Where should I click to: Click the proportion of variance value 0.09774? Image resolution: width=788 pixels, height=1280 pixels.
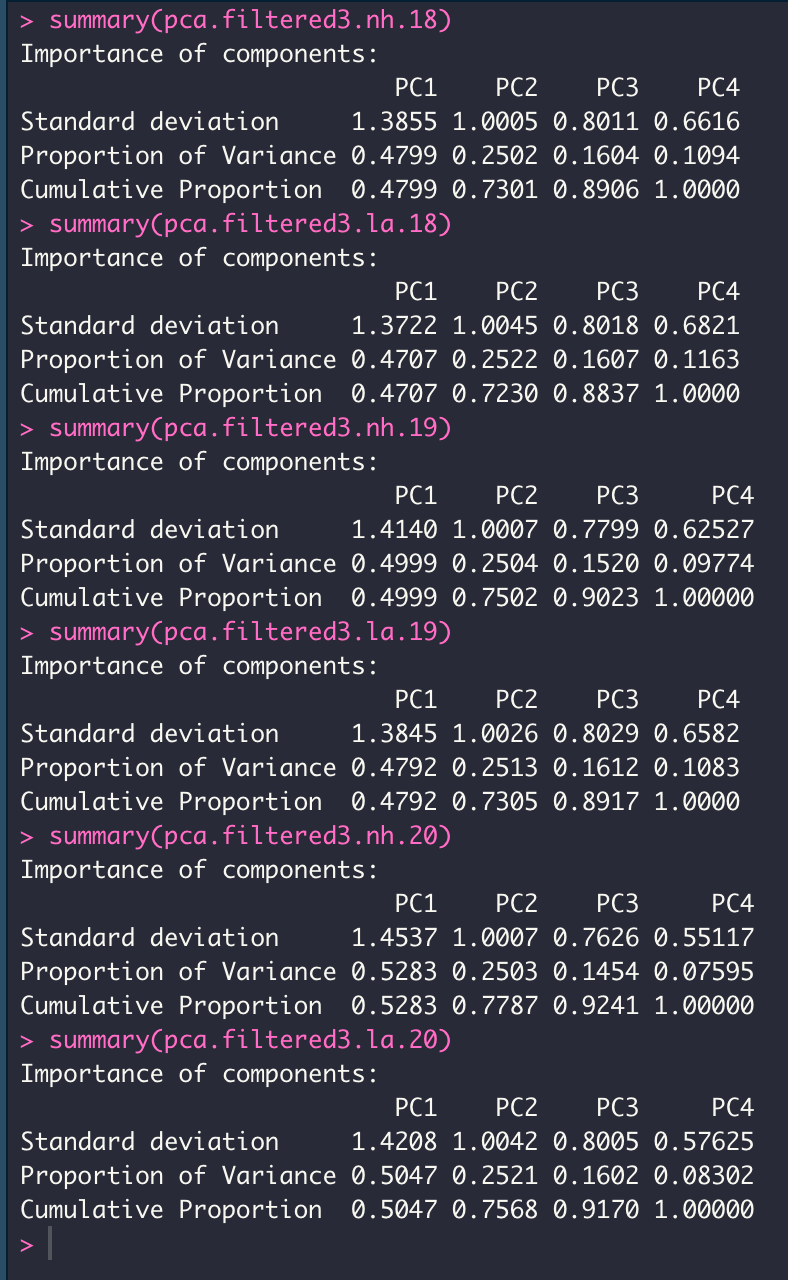[704, 564]
